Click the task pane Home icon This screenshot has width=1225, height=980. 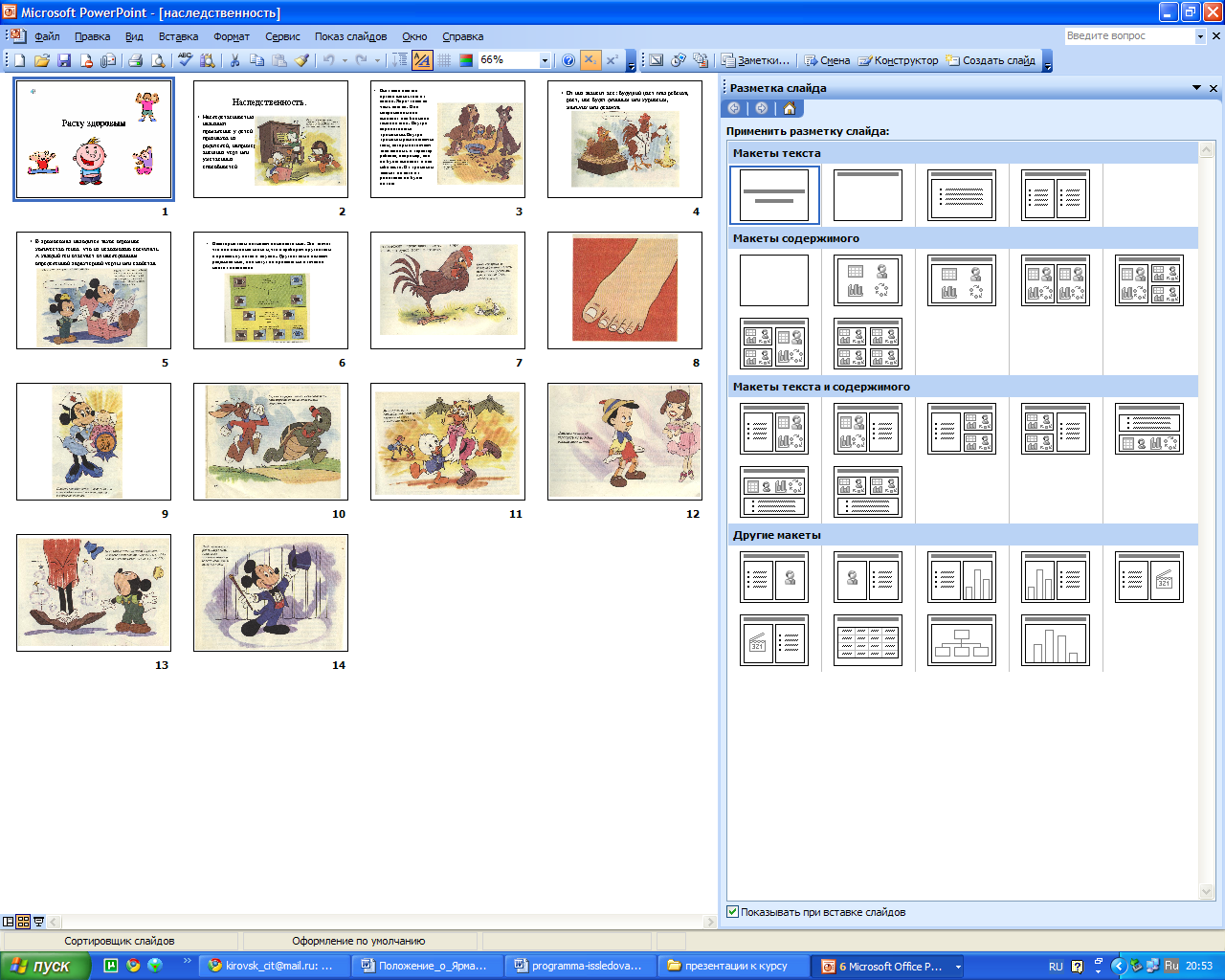click(x=790, y=108)
